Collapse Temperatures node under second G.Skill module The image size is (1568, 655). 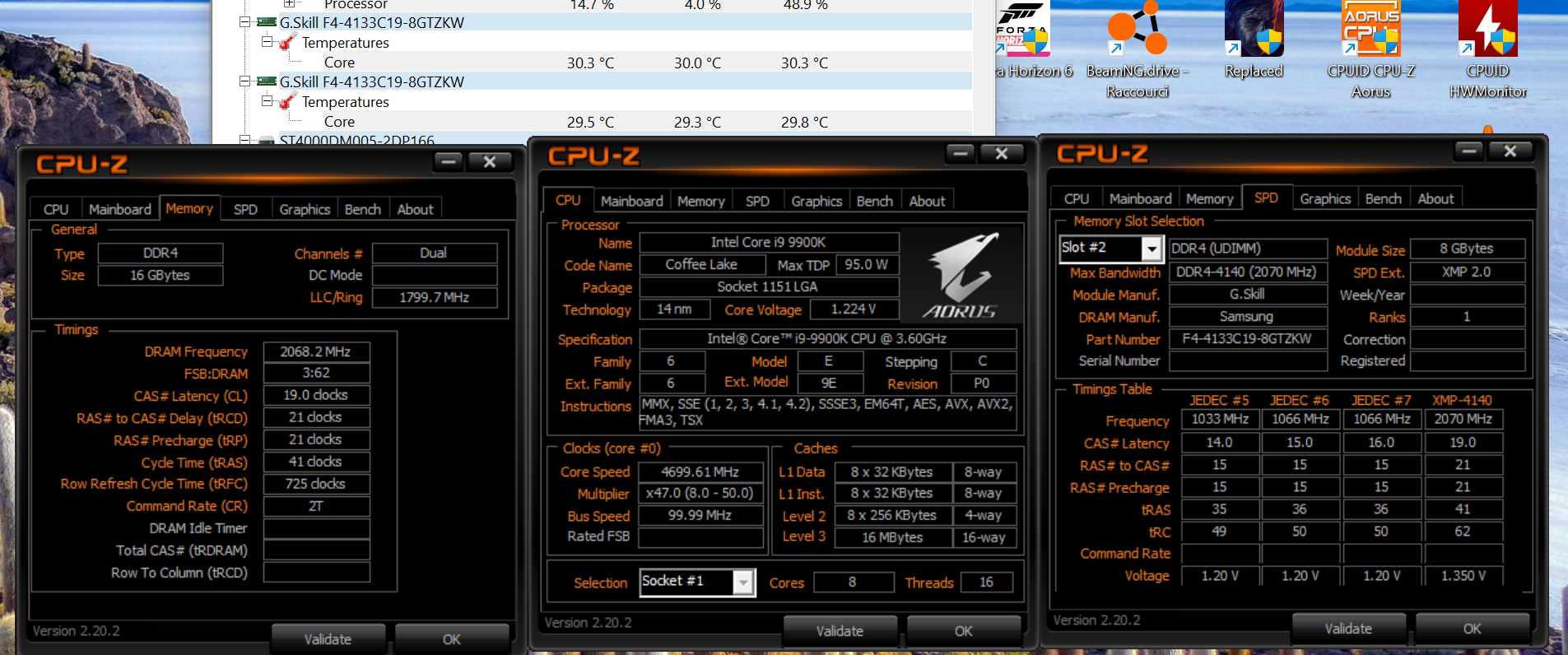pos(267,101)
